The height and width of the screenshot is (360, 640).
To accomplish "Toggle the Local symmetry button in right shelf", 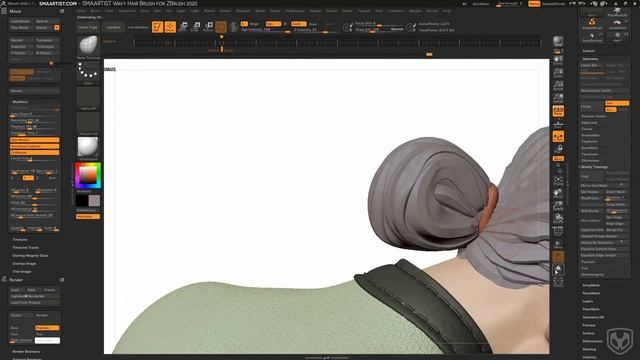I will (558, 136).
